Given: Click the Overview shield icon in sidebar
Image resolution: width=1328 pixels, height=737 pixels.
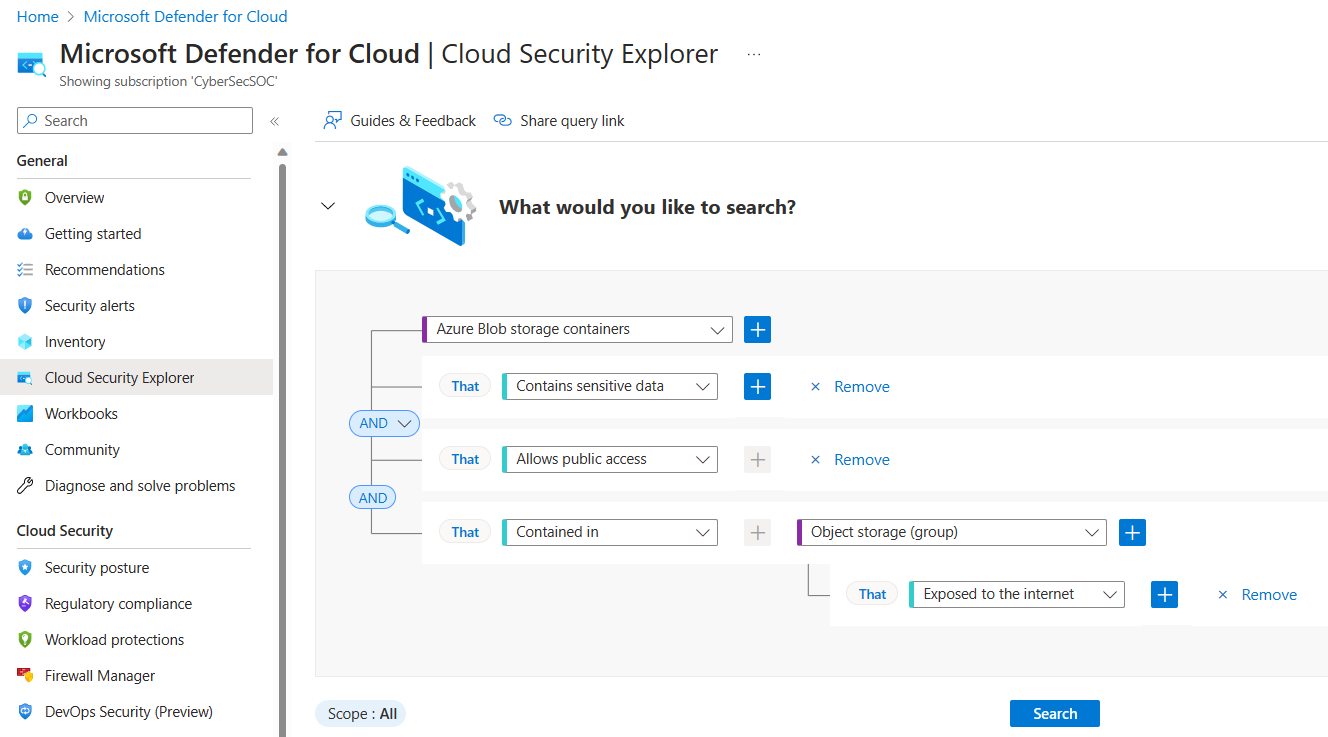Looking at the screenshot, I should pos(25,198).
